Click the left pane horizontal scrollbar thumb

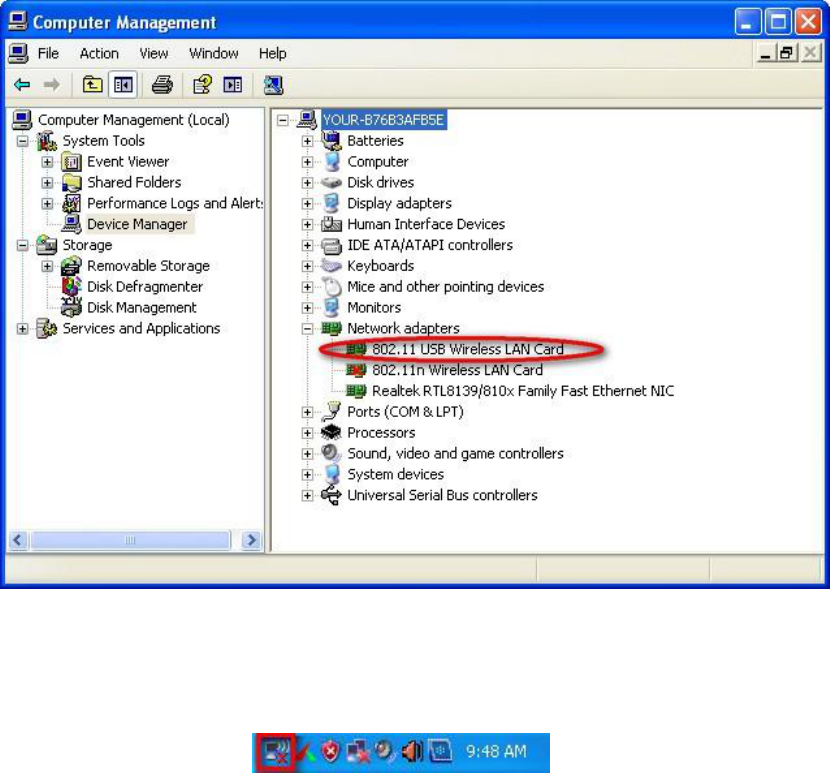[x=130, y=540]
